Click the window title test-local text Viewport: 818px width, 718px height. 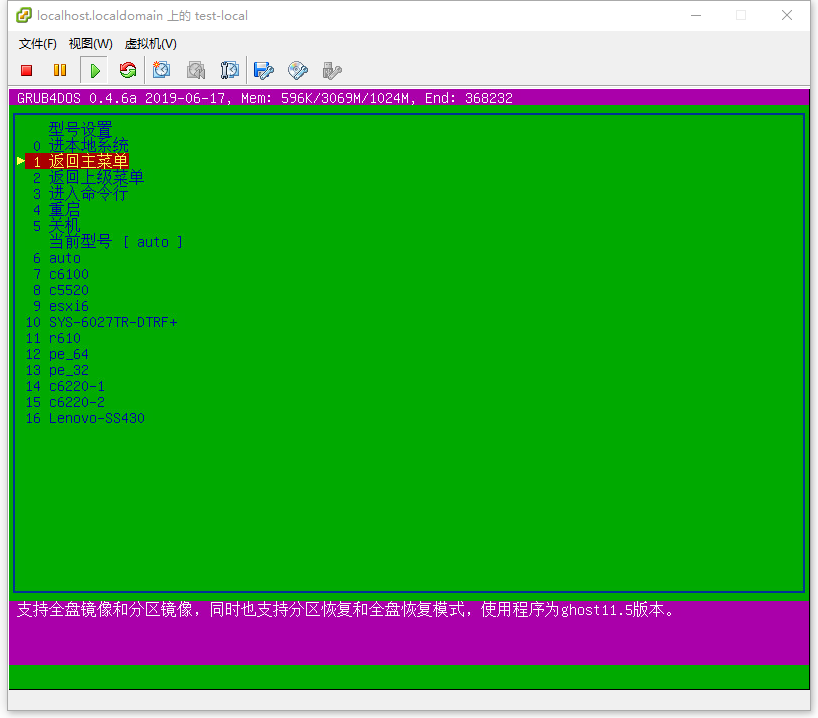coord(221,16)
